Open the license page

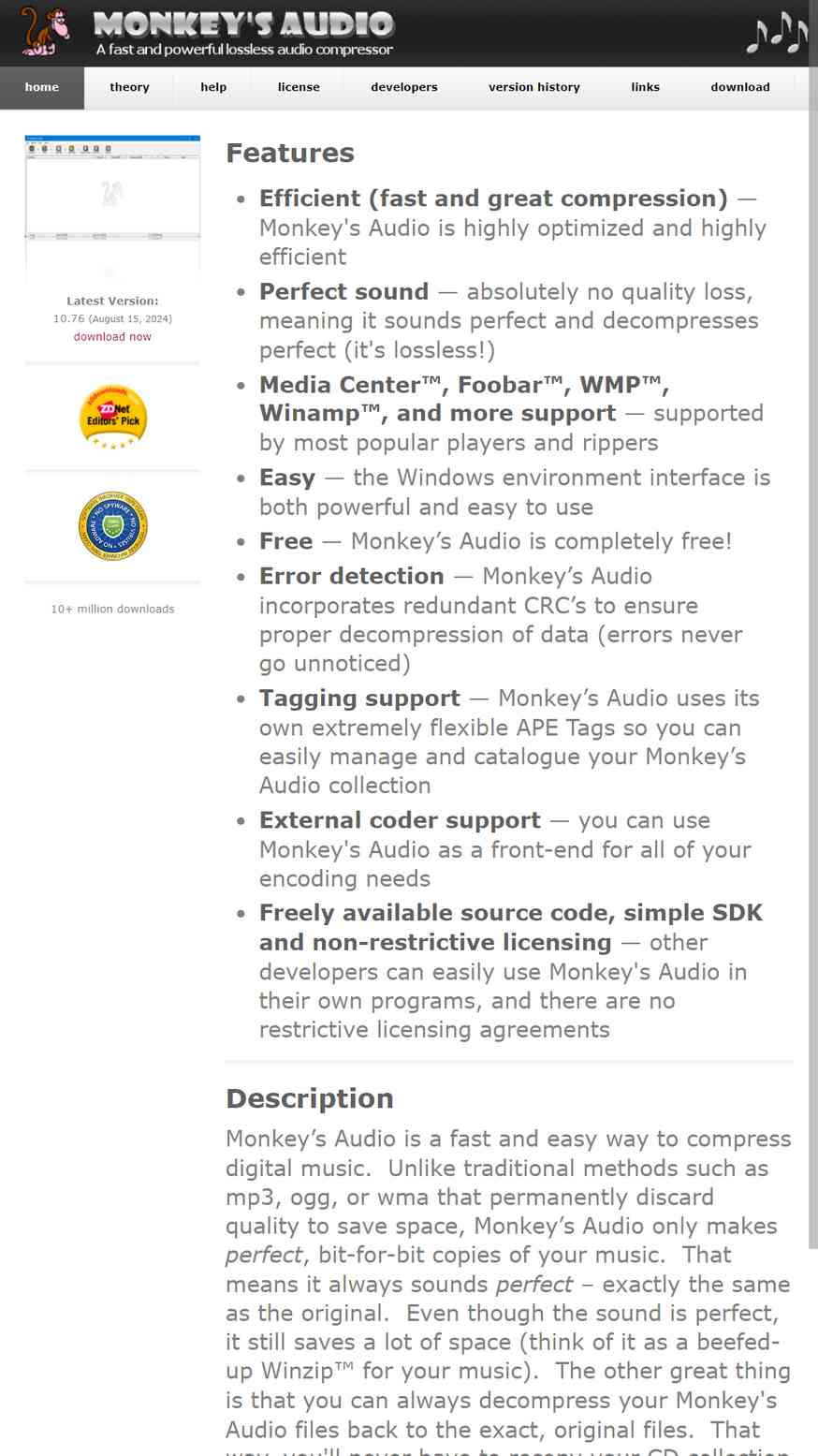(x=299, y=87)
